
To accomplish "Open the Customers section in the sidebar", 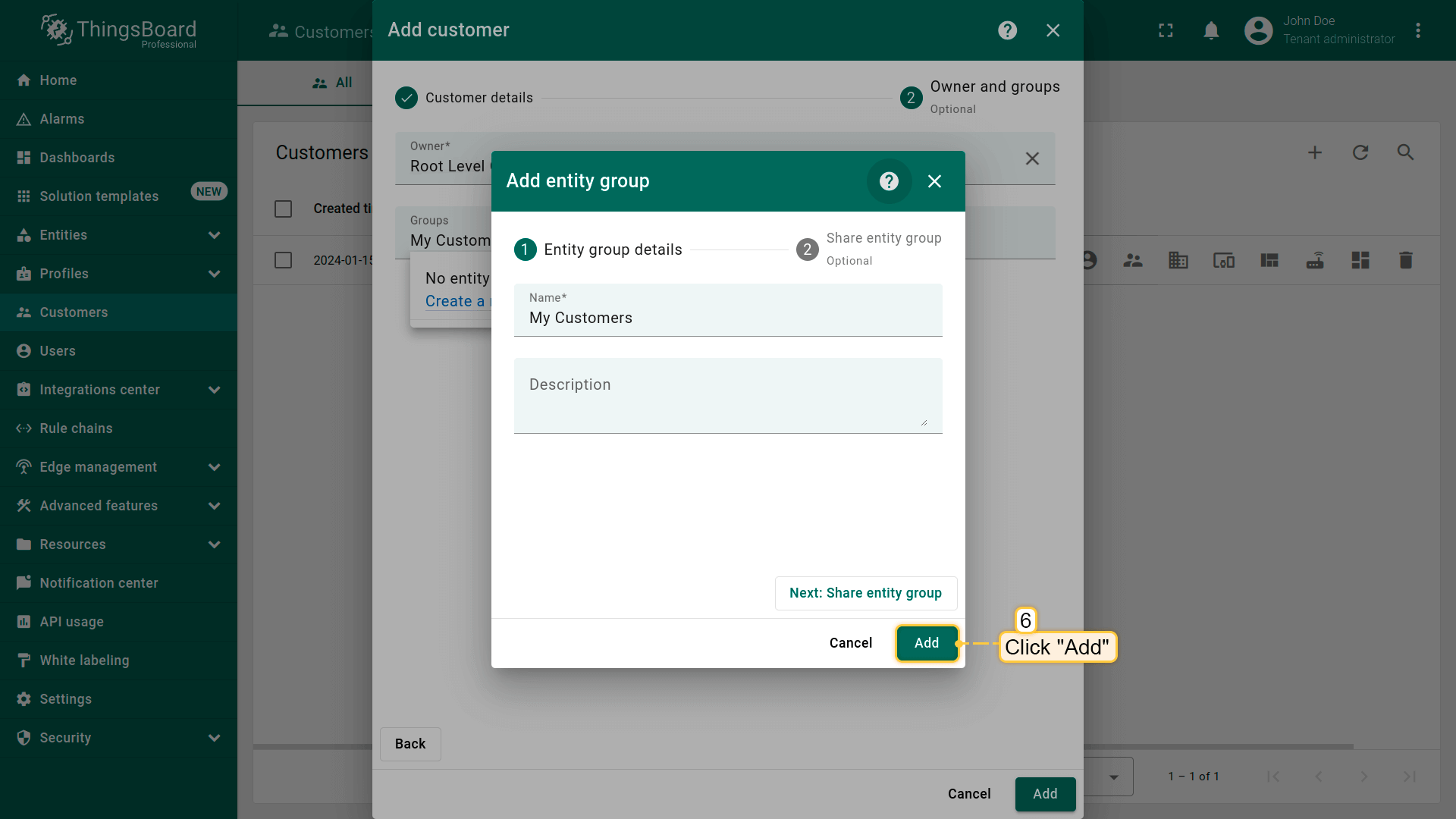I will (74, 312).
